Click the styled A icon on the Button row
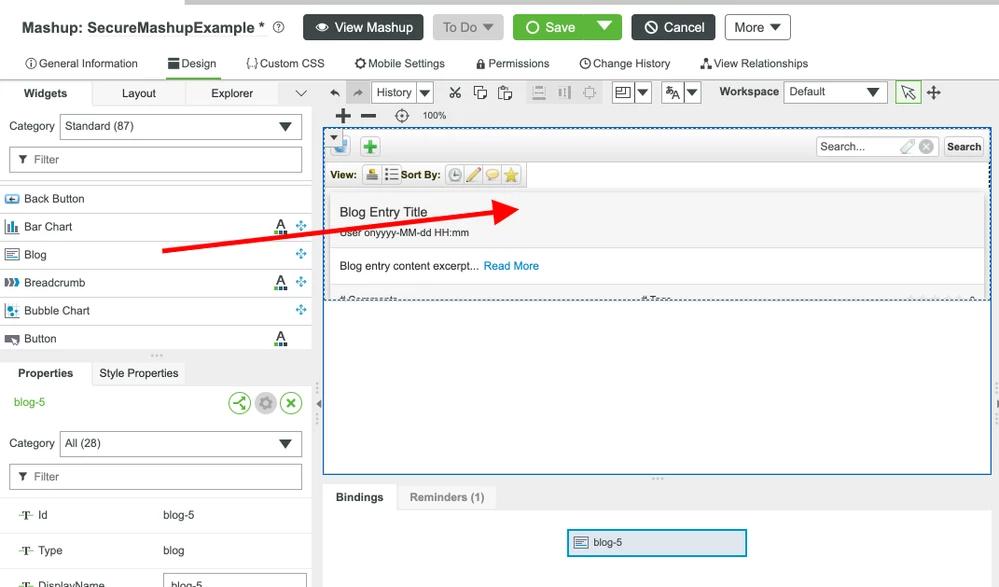 point(280,338)
